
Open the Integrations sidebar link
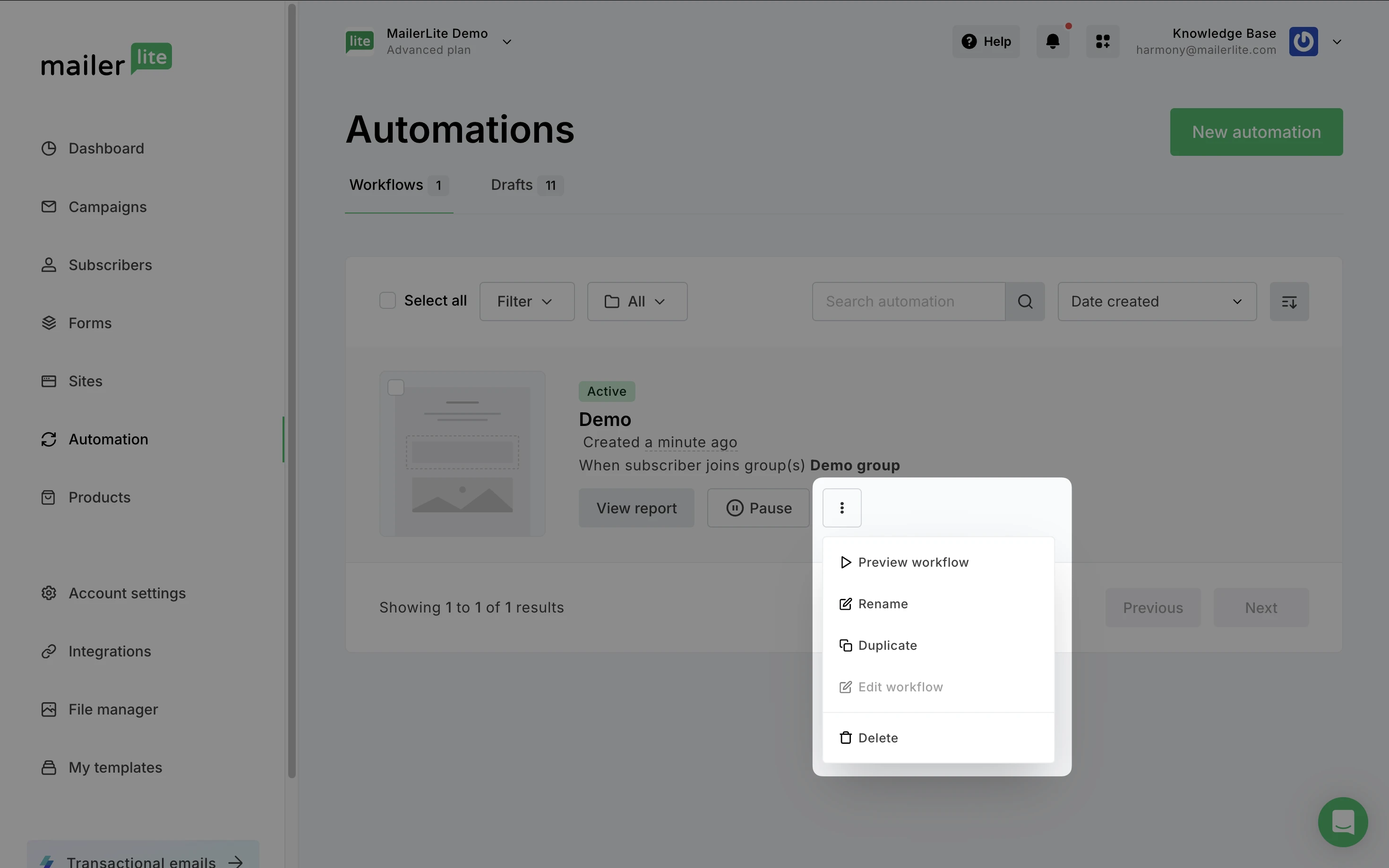point(110,651)
